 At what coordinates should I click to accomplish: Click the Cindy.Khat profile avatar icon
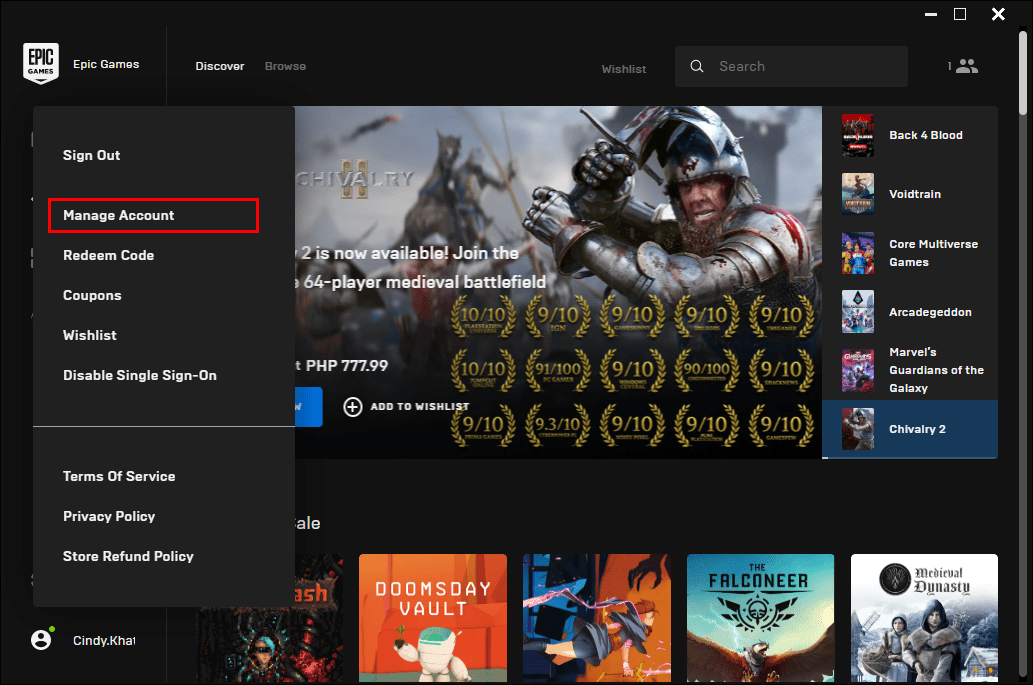click(x=41, y=640)
